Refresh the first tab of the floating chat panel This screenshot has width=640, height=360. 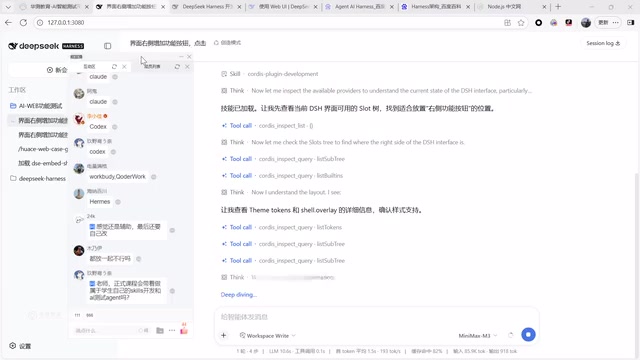point(114,67)
